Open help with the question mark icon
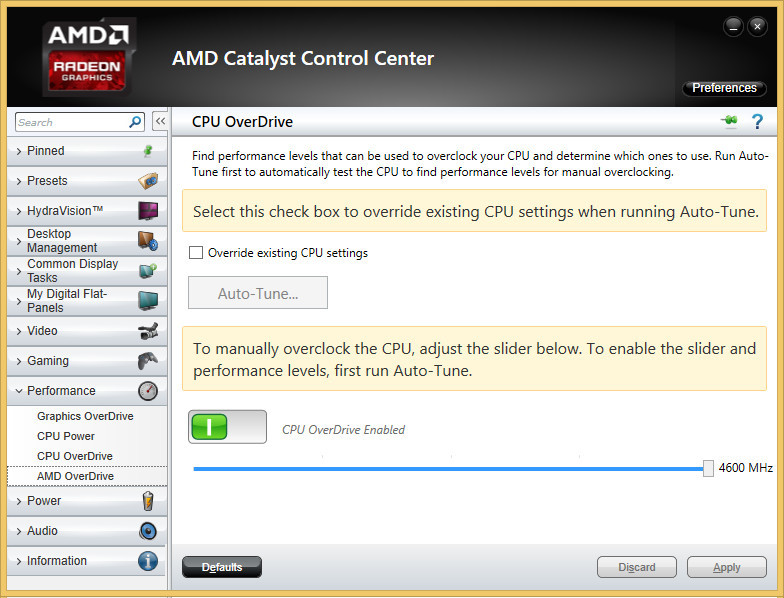This screenshot has width=784, height=598. 757,122
